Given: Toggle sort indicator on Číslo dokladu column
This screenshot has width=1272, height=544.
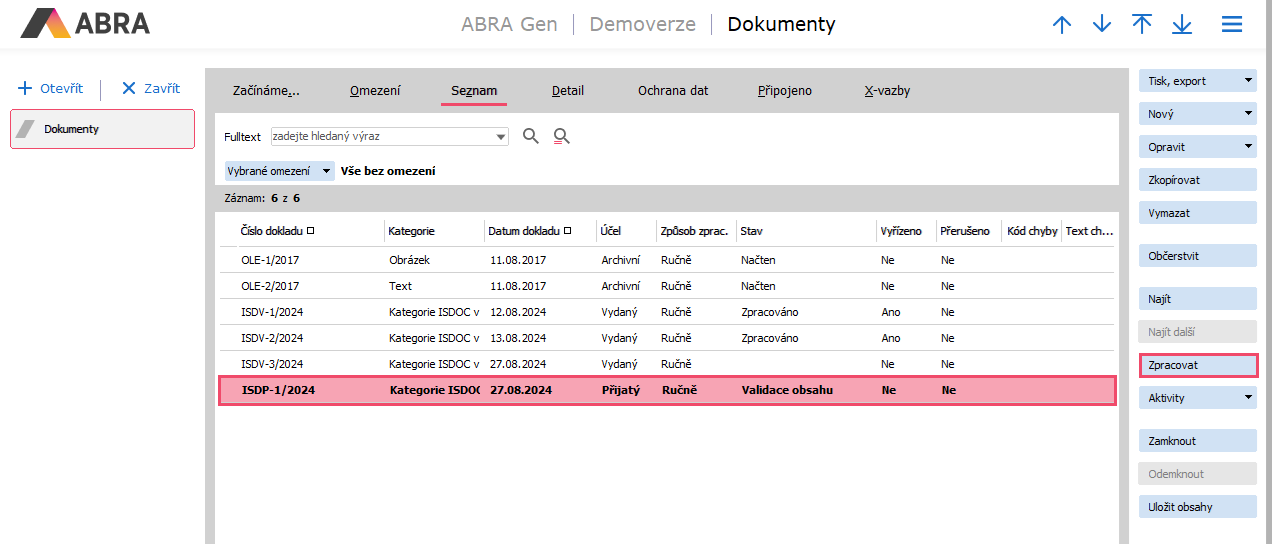Looking at the screenshot, I should [311, 231].
